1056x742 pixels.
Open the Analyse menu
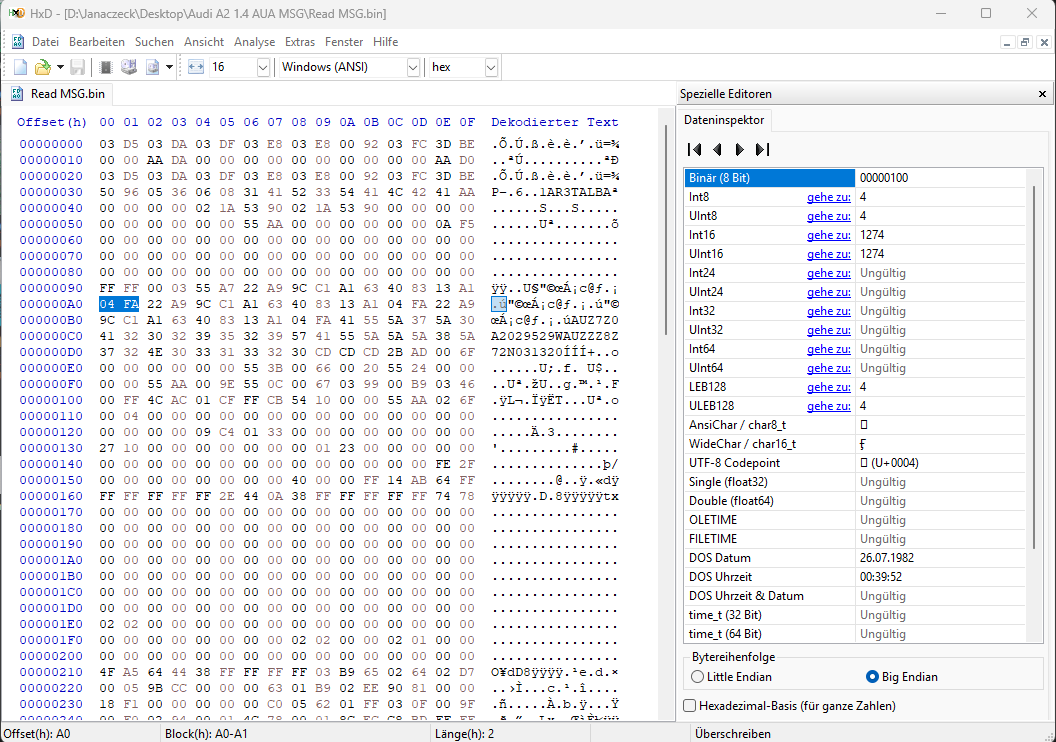pos(254,42)
